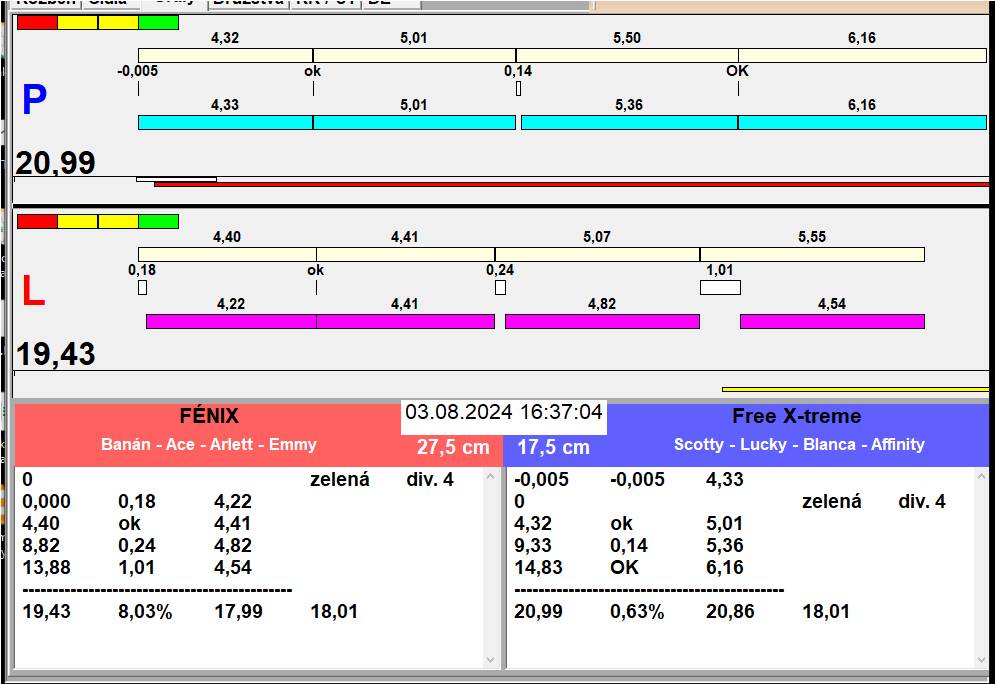
Task: Click the red start light in lane L
Action: [x=37, y=221]
